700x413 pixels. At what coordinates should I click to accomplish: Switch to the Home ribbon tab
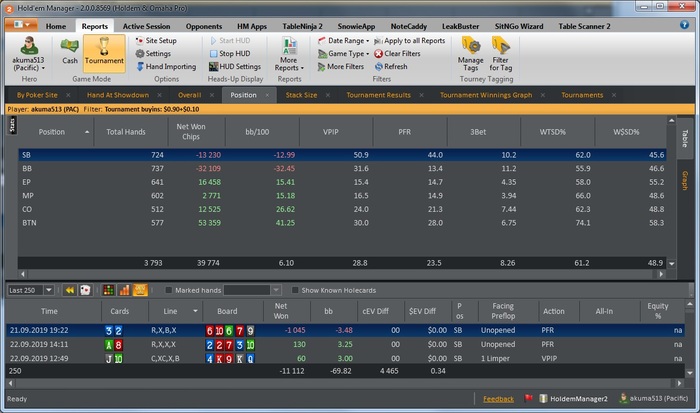coord(56,26)
